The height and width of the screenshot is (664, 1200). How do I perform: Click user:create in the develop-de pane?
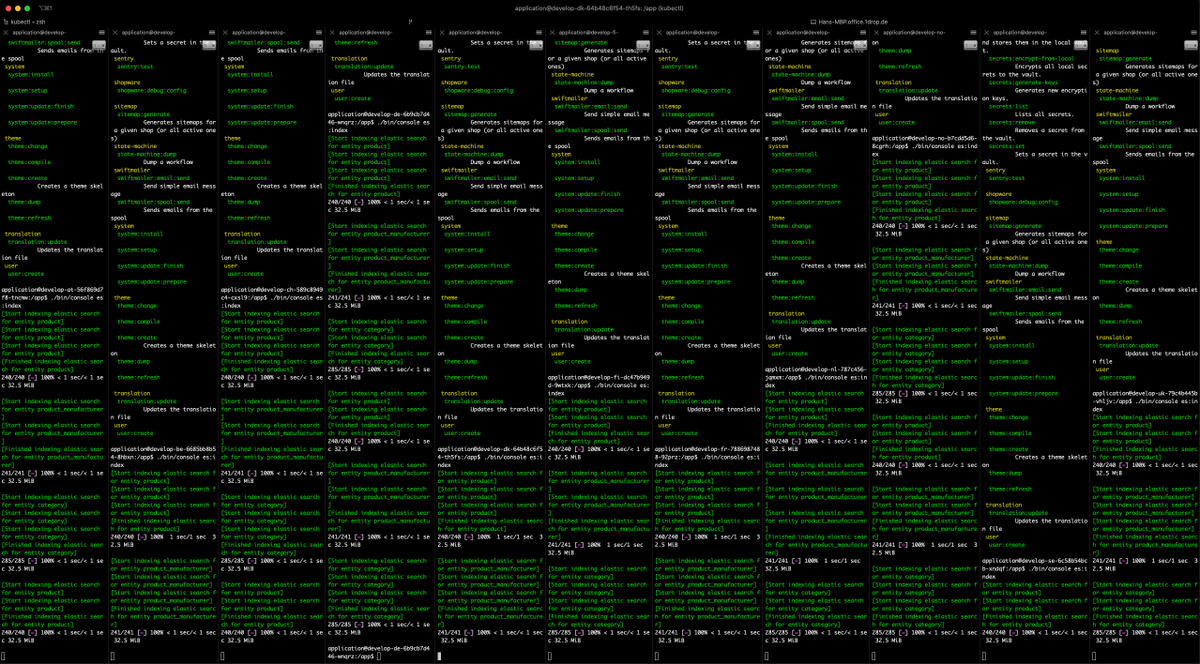pyautogui.click(x=353, y=98)
